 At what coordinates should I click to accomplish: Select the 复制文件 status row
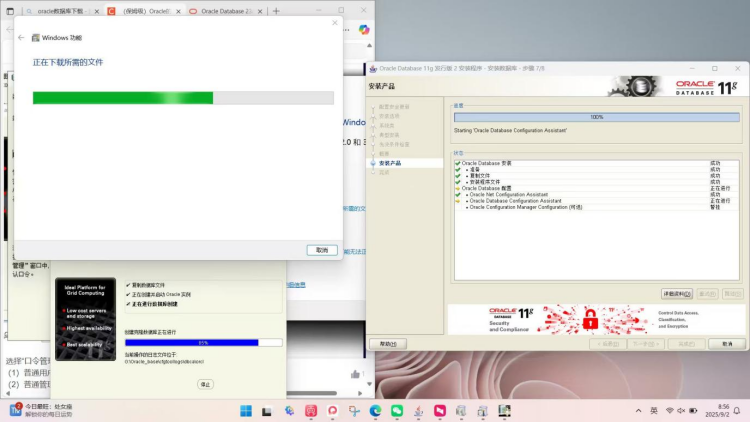point(596,176)
